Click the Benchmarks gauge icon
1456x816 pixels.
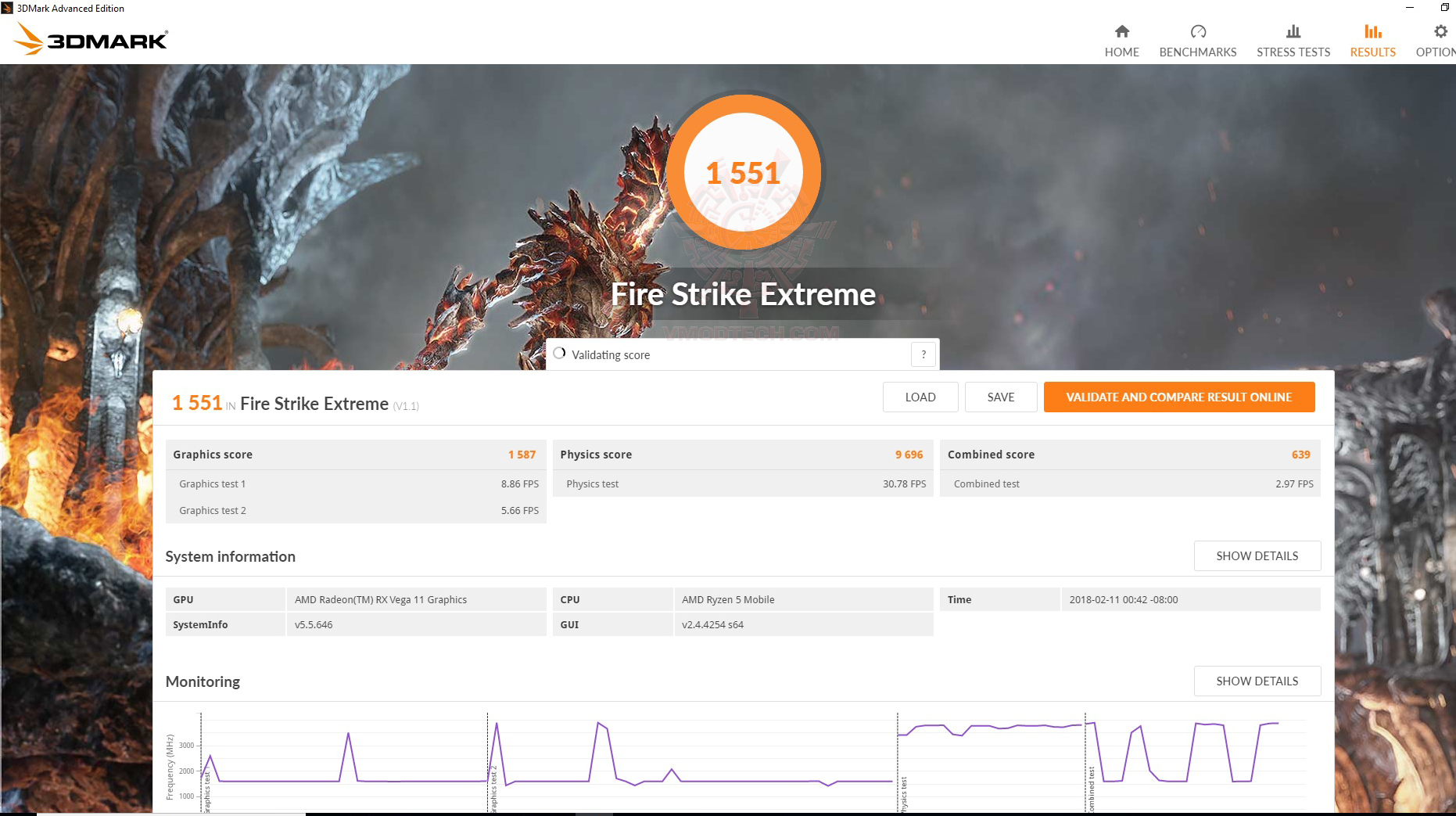coord(1198,31)
